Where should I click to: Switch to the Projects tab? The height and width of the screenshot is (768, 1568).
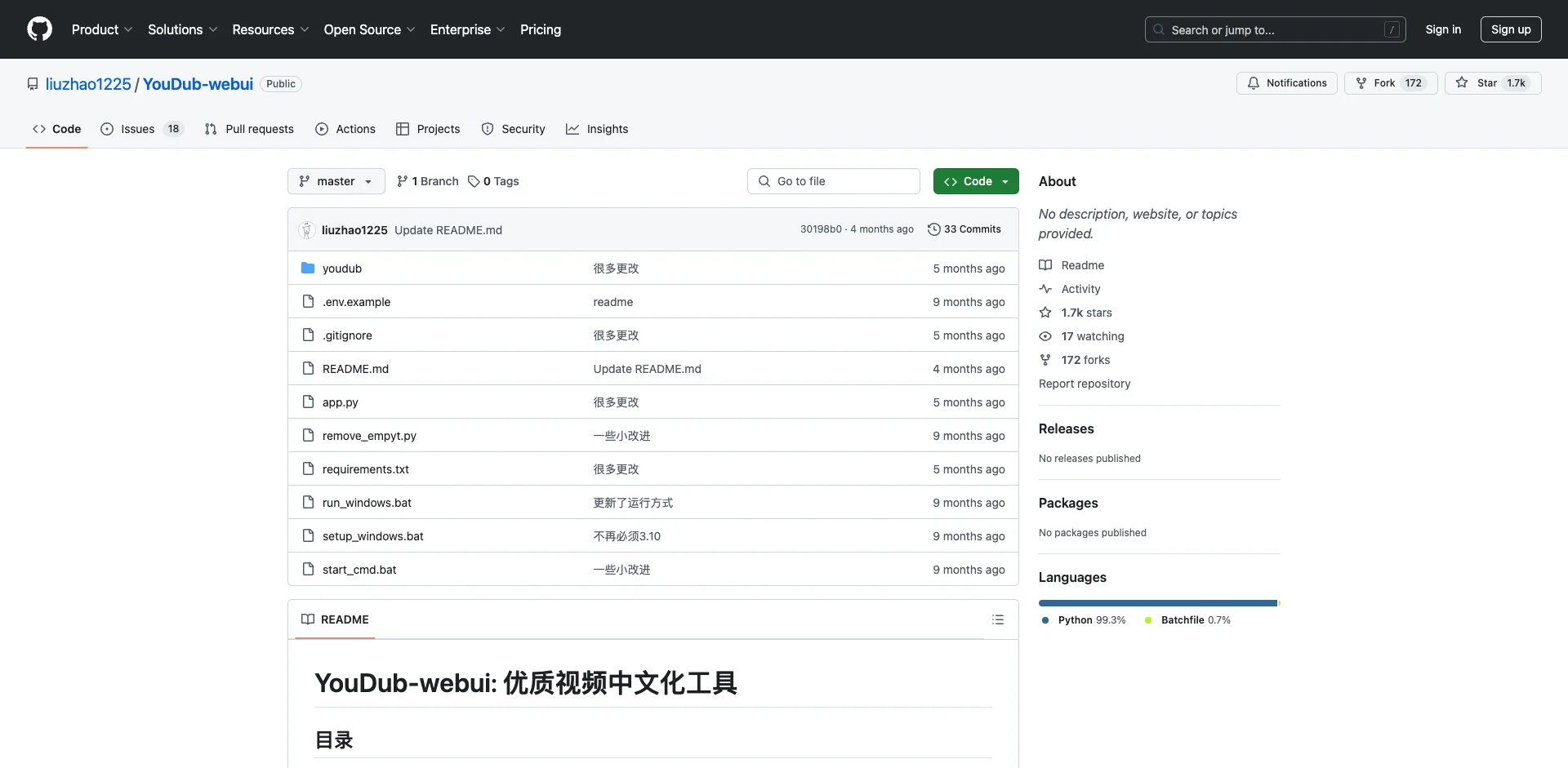pos(428,129)
